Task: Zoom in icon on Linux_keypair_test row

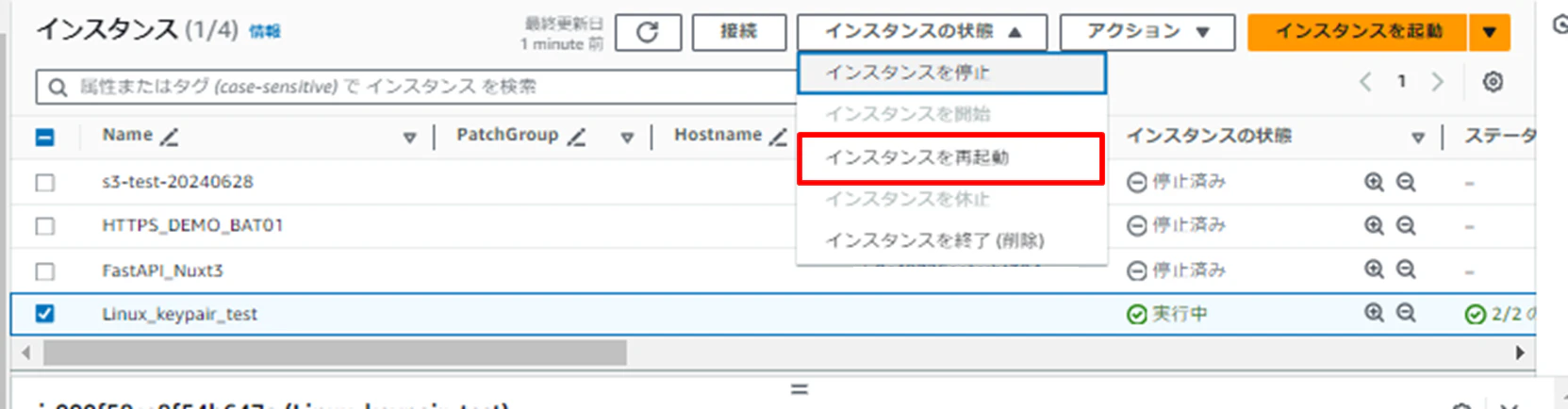Action: click(x=1374, y=313)
